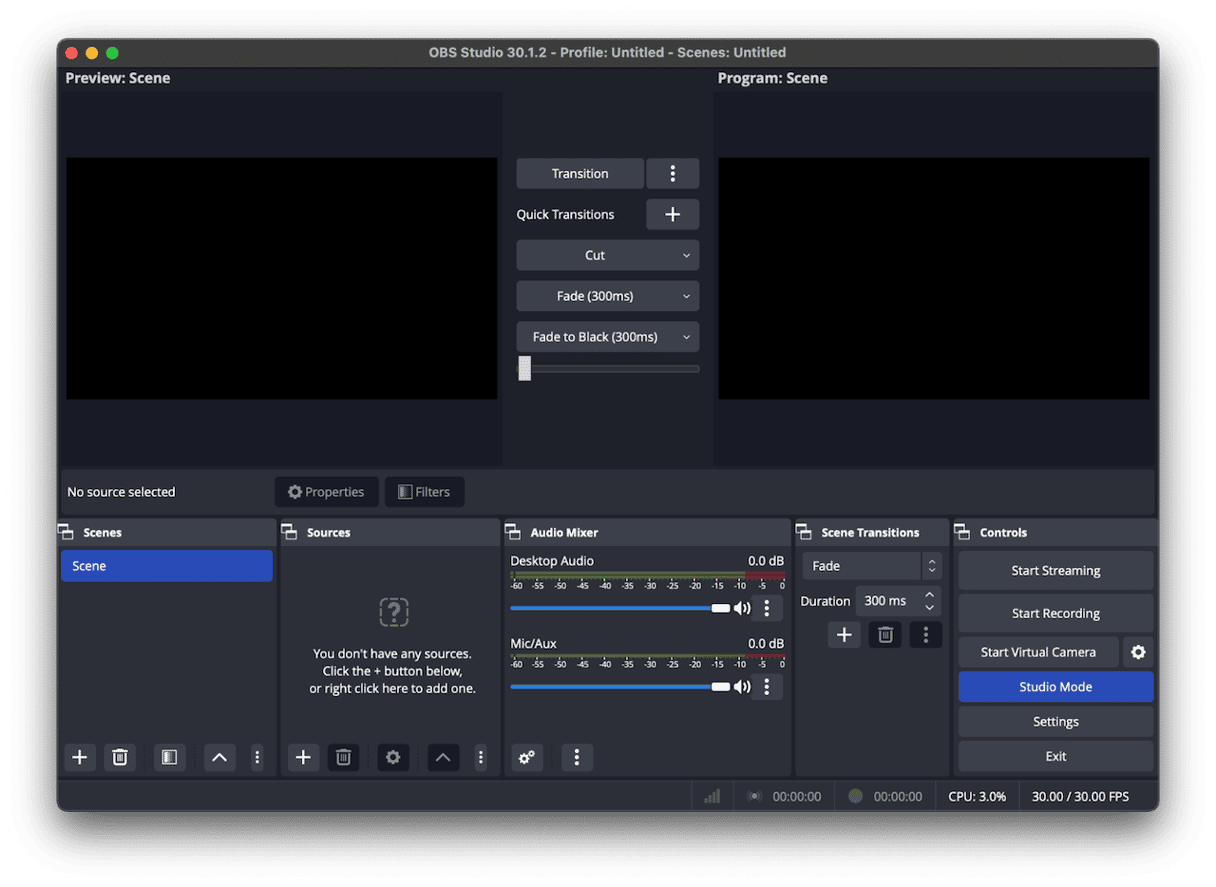Start Streaming

[1055, 570]
